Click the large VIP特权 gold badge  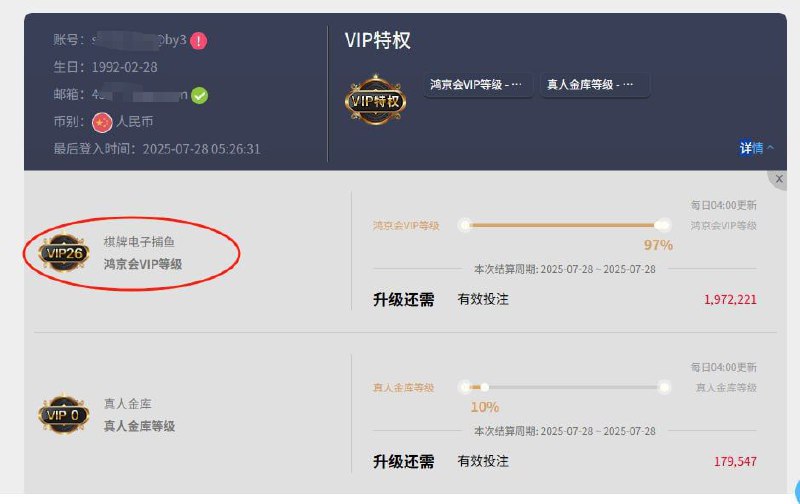[x=376, y=100]
